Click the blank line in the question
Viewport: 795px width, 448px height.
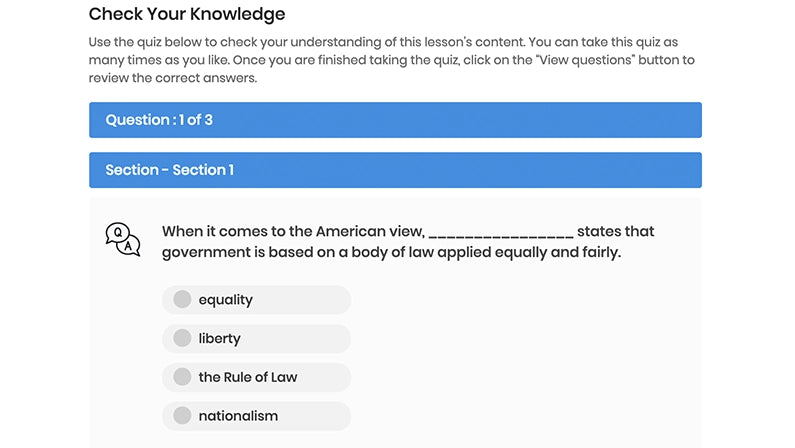500,234
